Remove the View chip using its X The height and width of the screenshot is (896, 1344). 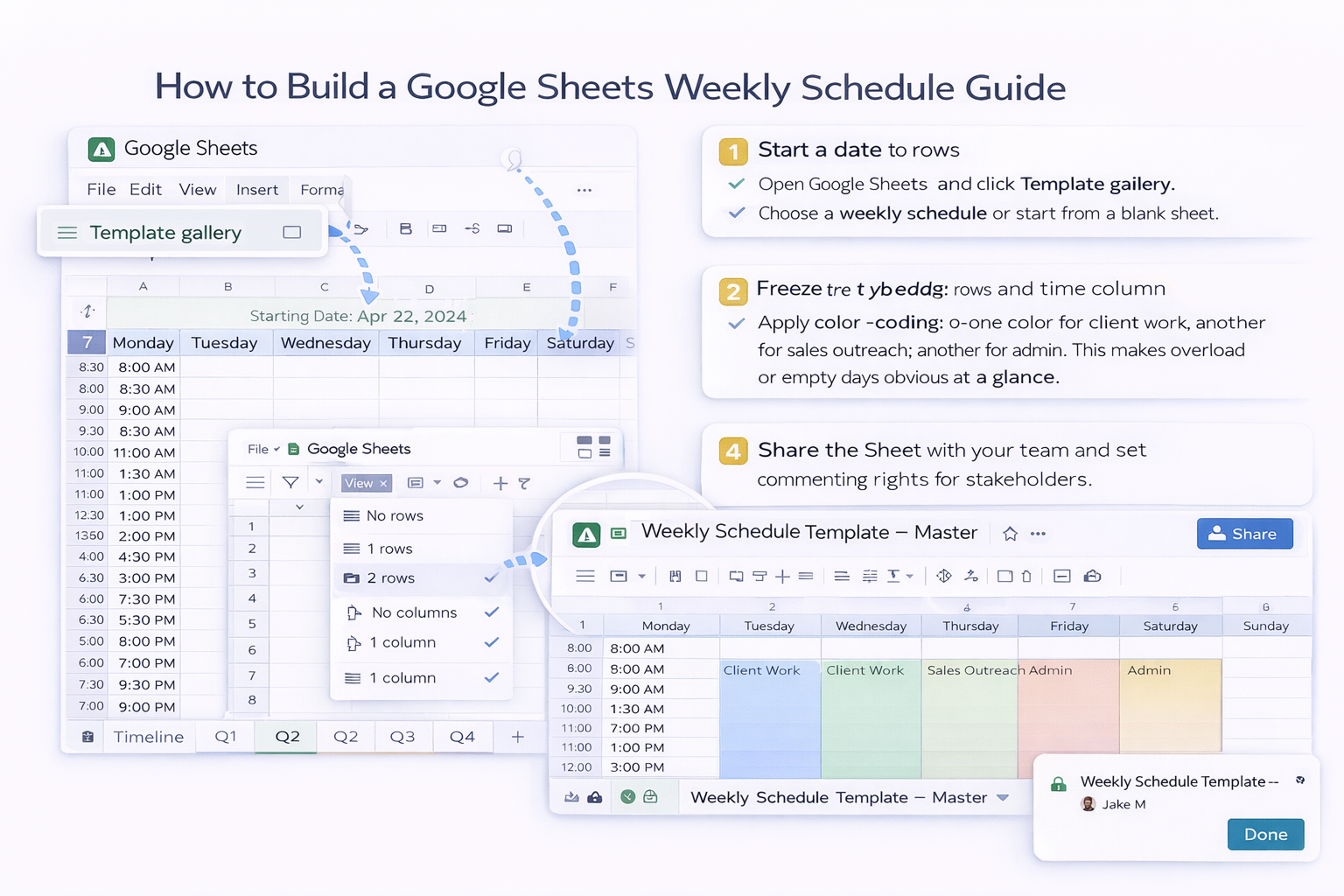click(x=383, y=483)
